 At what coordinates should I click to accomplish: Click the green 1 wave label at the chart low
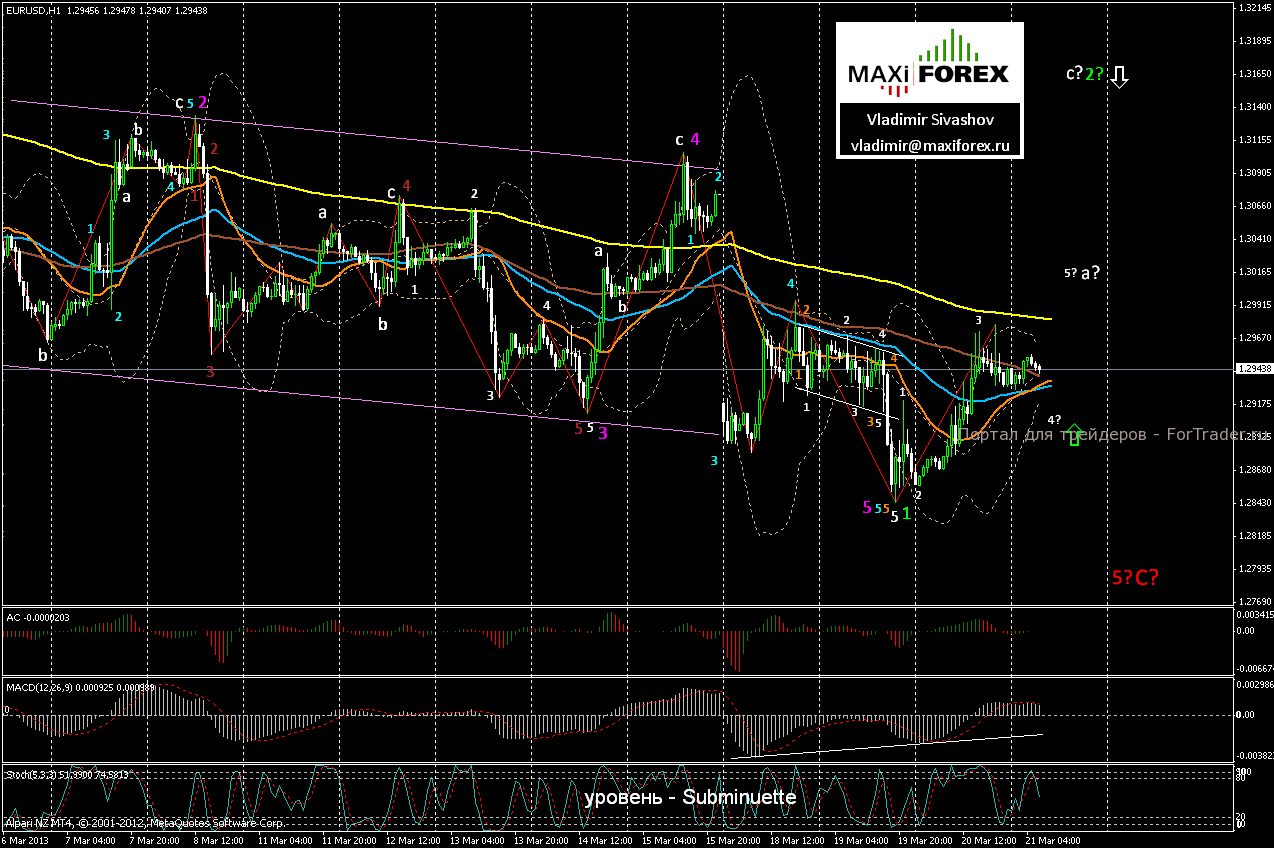tap(906, 513)
